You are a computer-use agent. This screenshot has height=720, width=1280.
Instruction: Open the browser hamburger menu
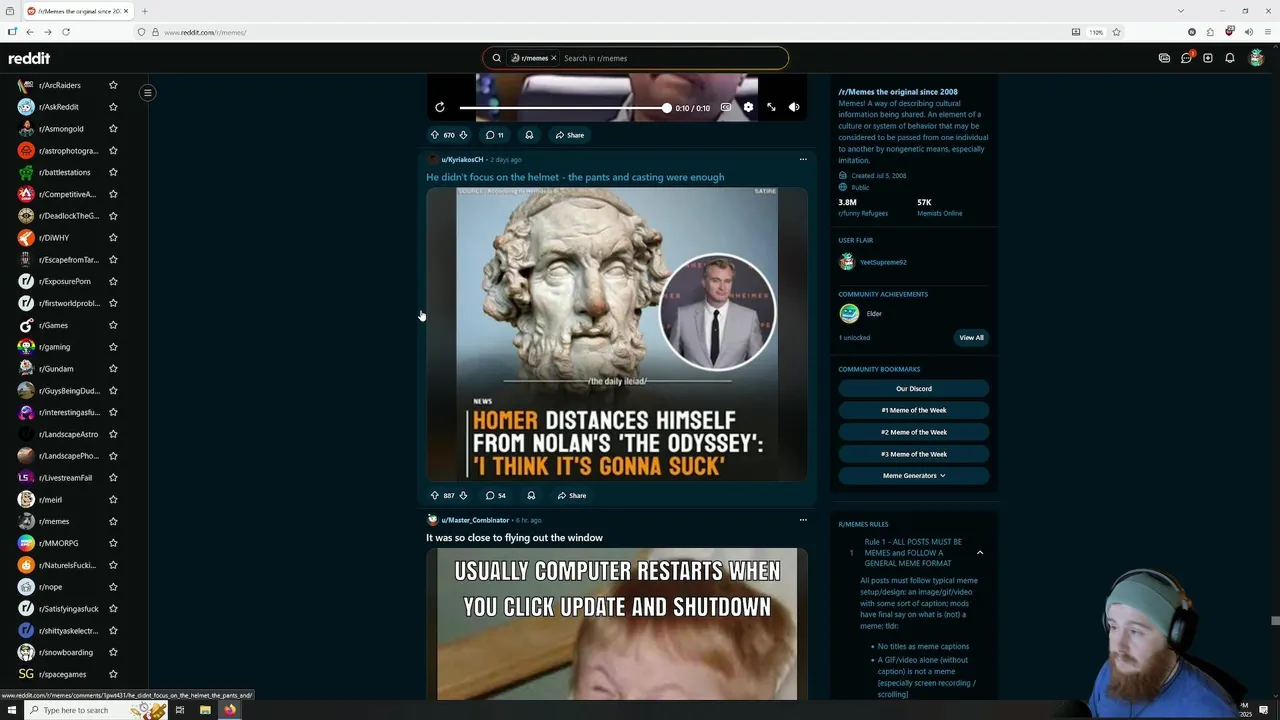pos(1266,32)
